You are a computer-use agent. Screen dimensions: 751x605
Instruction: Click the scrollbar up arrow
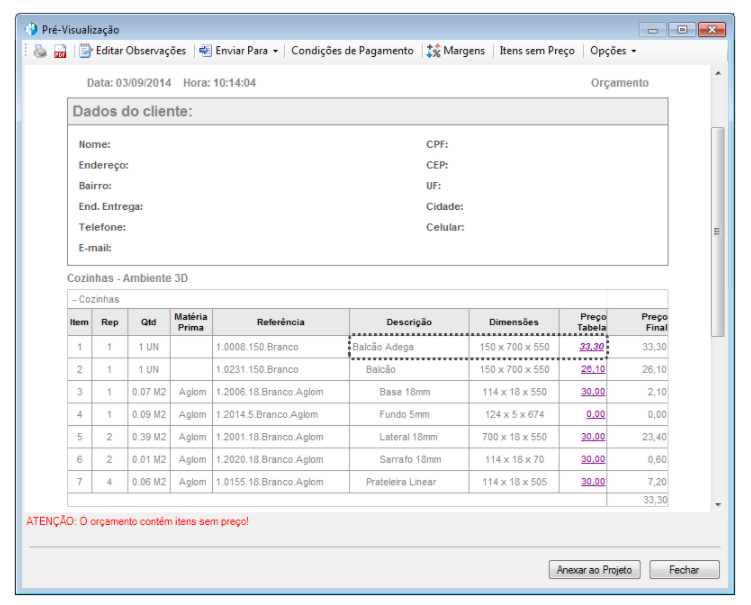click(x=718, y=73)
